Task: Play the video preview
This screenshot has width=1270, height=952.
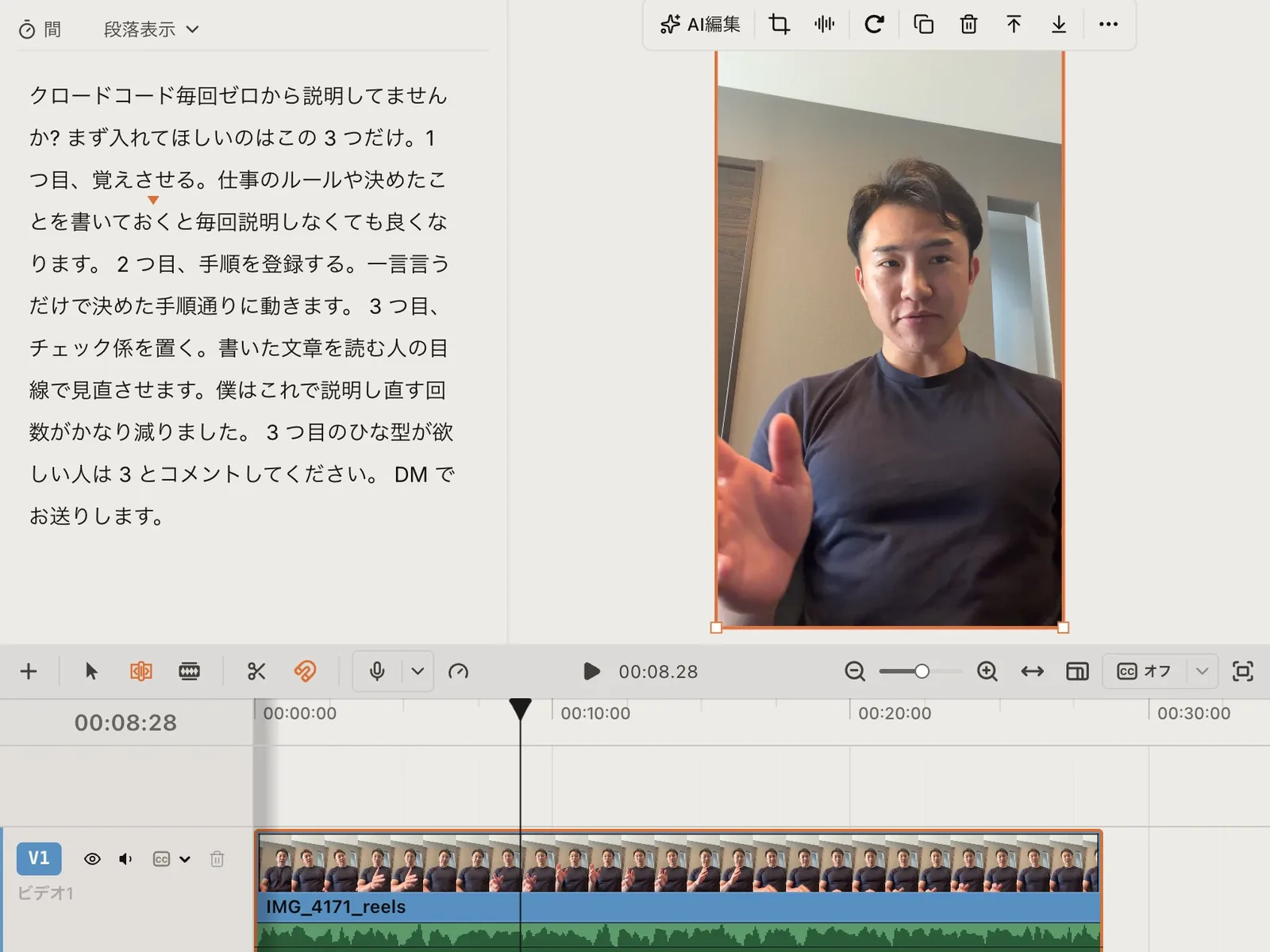Action: click(591, 671)
